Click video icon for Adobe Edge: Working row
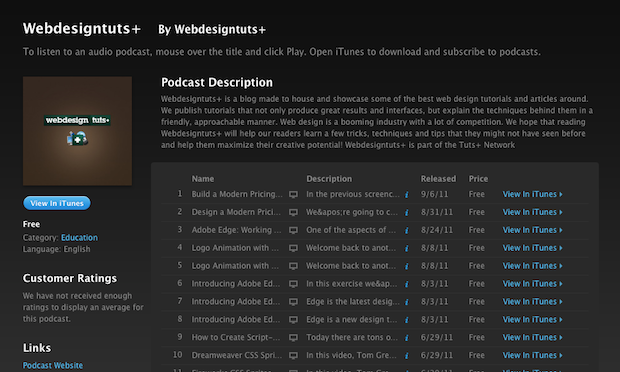Screen dimensions: 620x372 click(293, 230)
